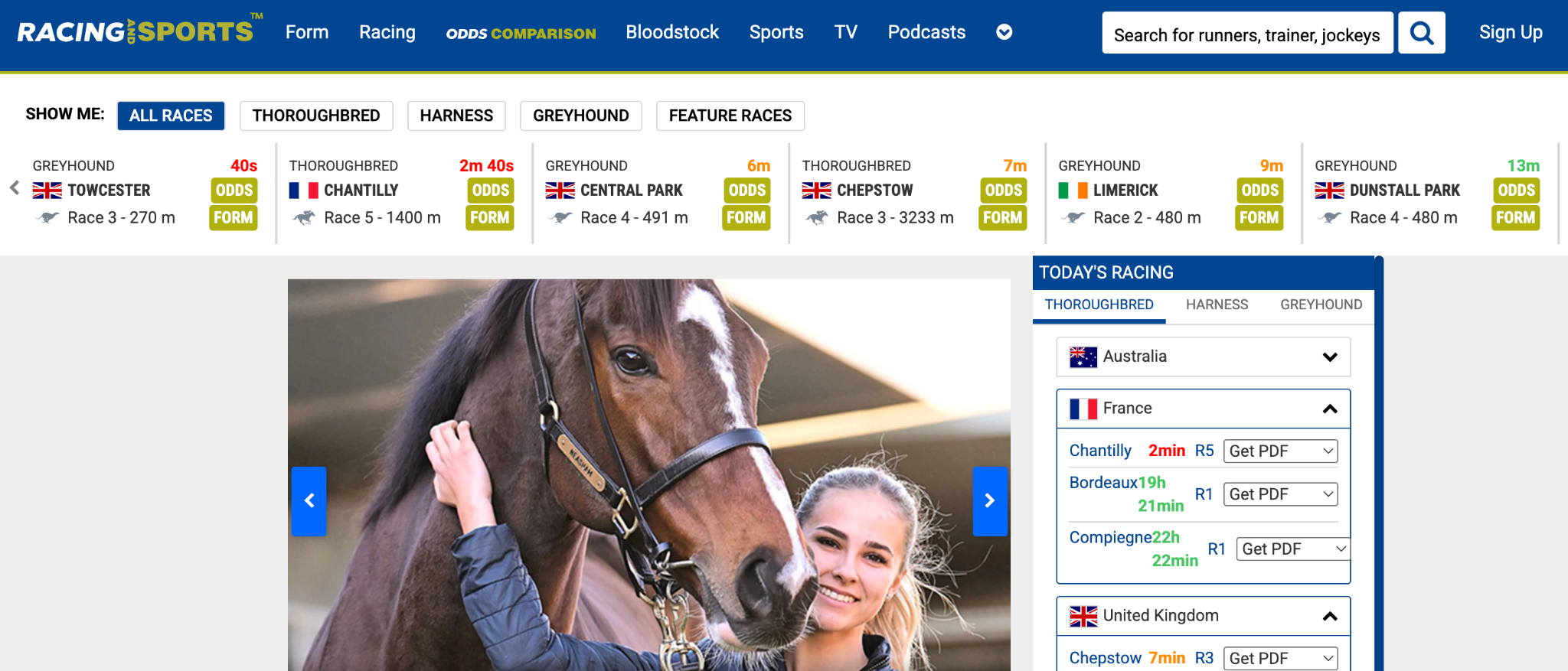Select the Greyhound filter button

click(x=581, y=116)
